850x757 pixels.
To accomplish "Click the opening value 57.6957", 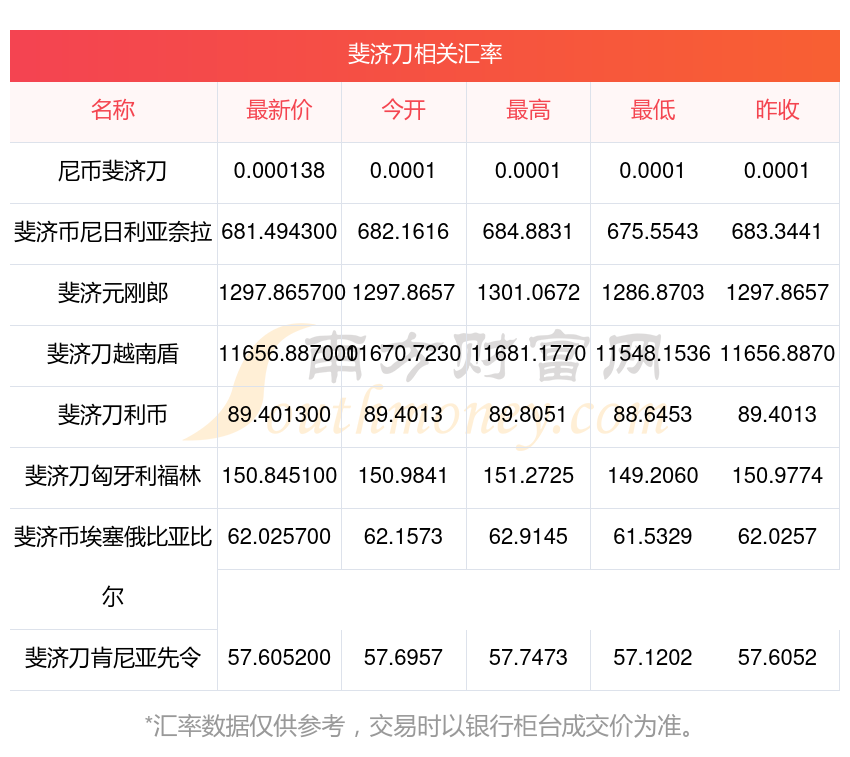I will click(x=403, y=658).
